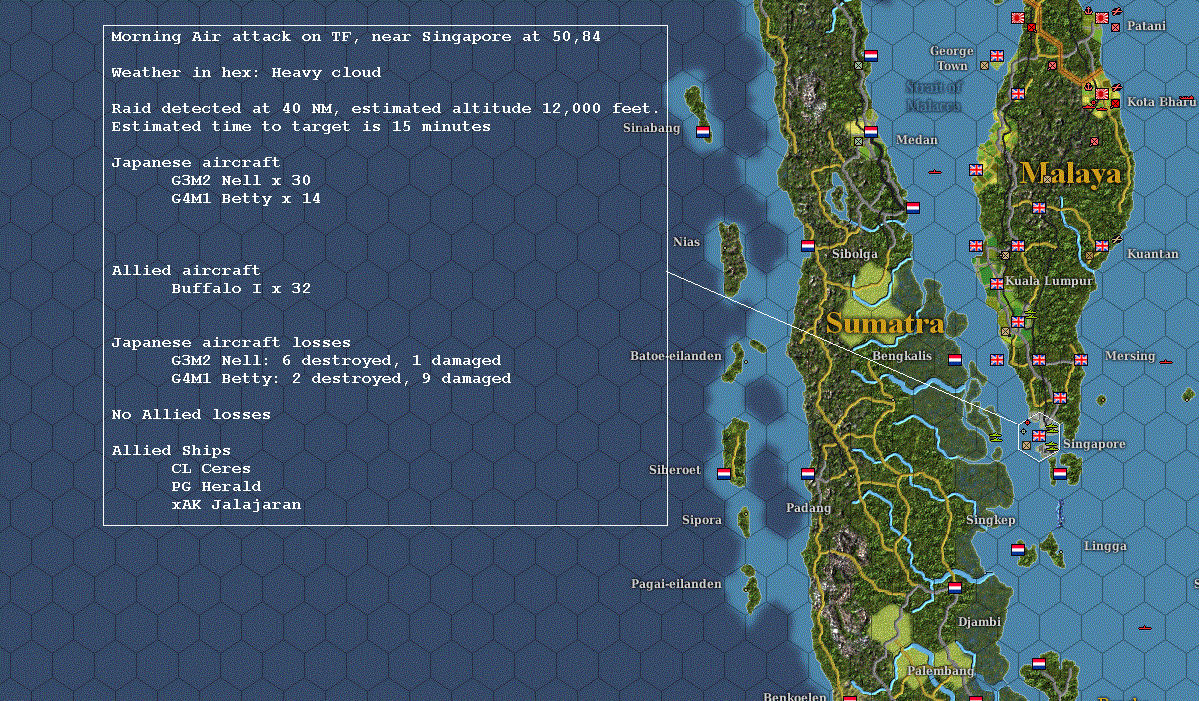Select the Dutch flag at Siberoet
1199x701 pixels.
point(724,474)
